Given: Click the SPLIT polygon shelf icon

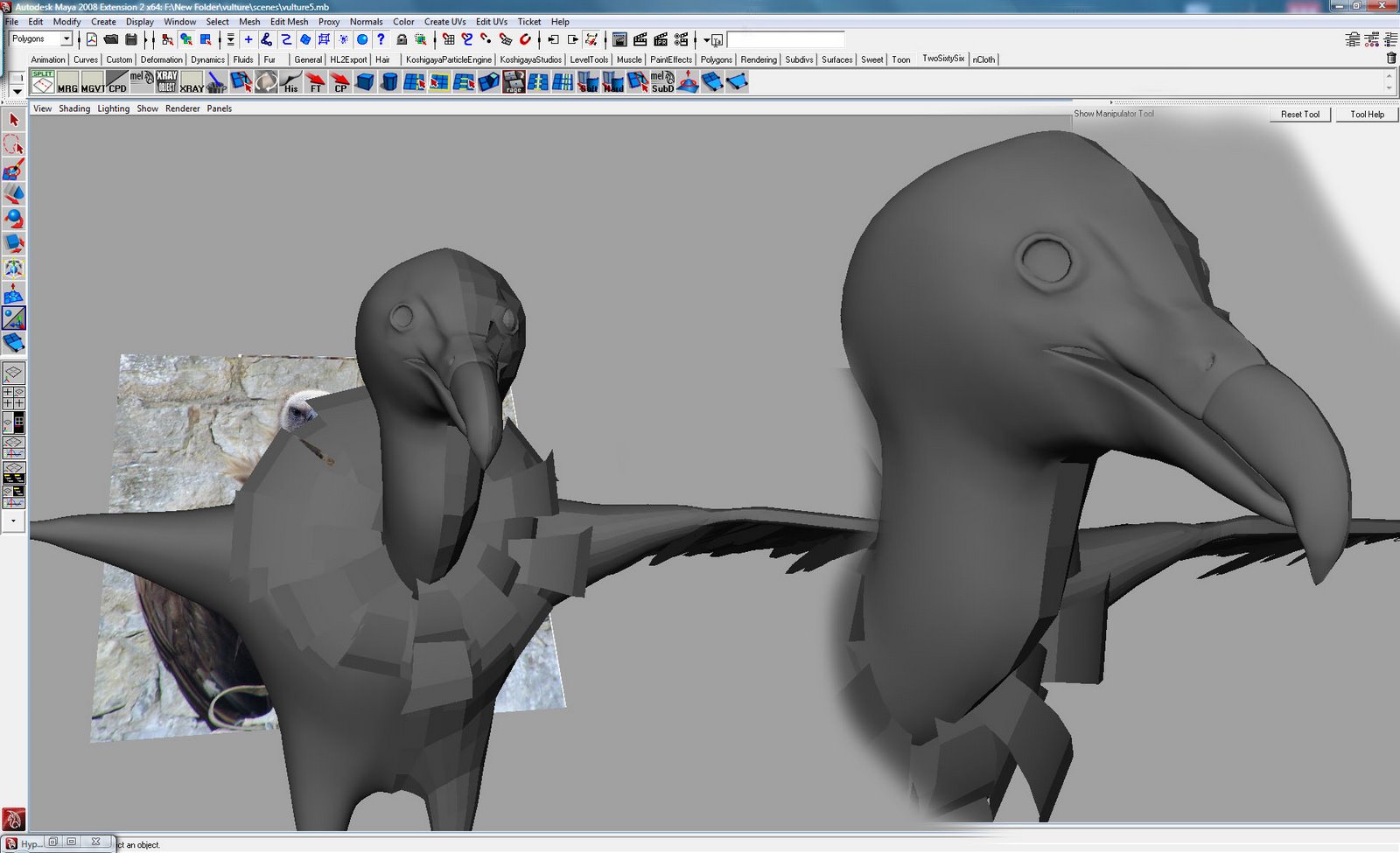Looking at the screenshot, I should [43, 82].
